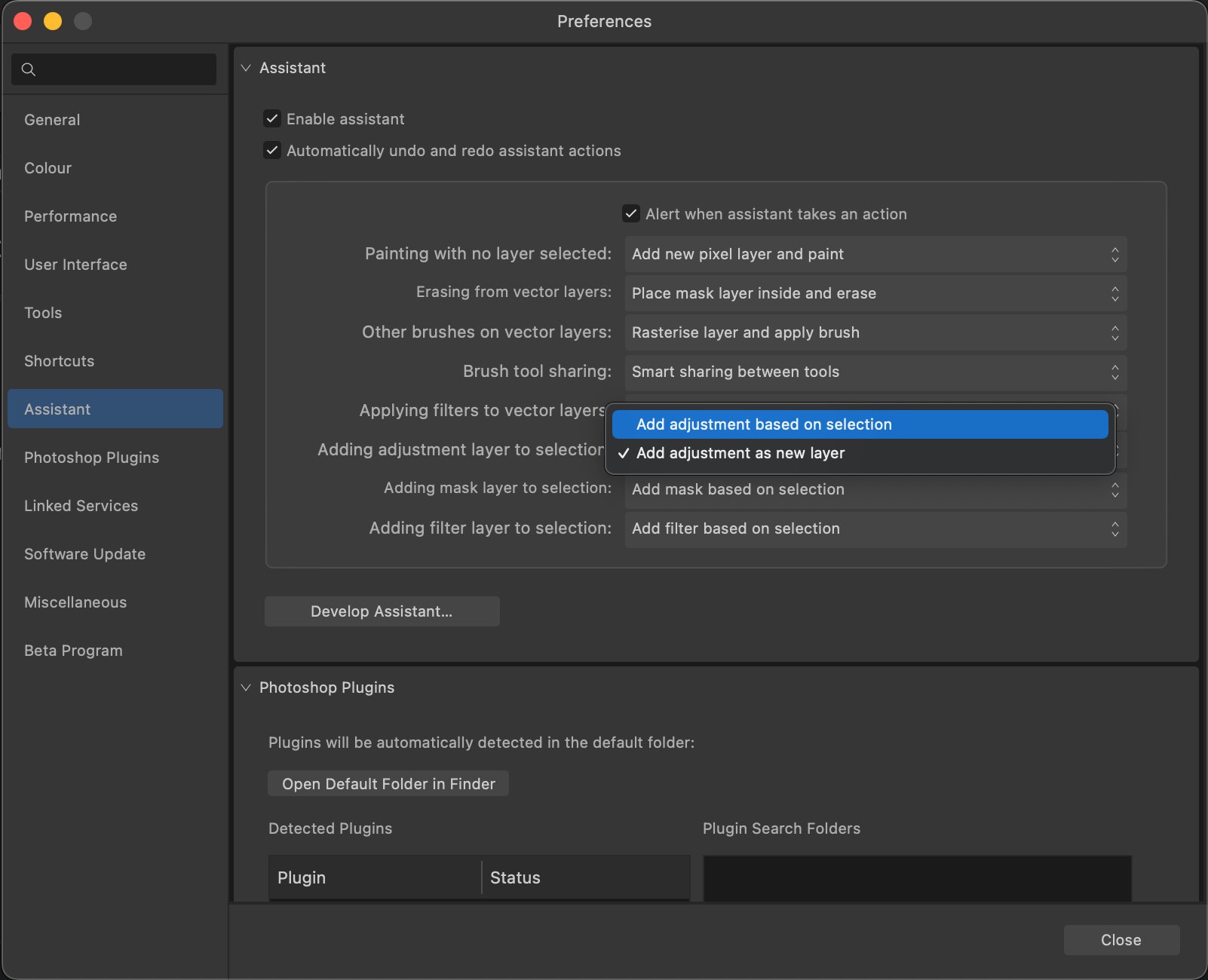Click the search magnifier icon
The width and height of the screenshot is (1208, 980).
[29, 69]
